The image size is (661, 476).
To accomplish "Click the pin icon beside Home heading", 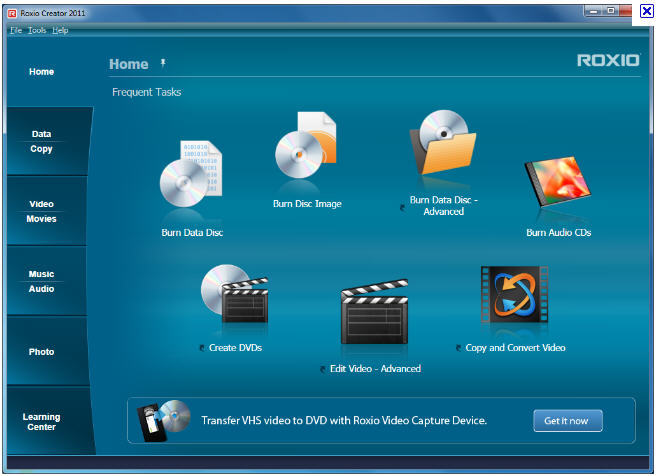I will tap(163, 63).
